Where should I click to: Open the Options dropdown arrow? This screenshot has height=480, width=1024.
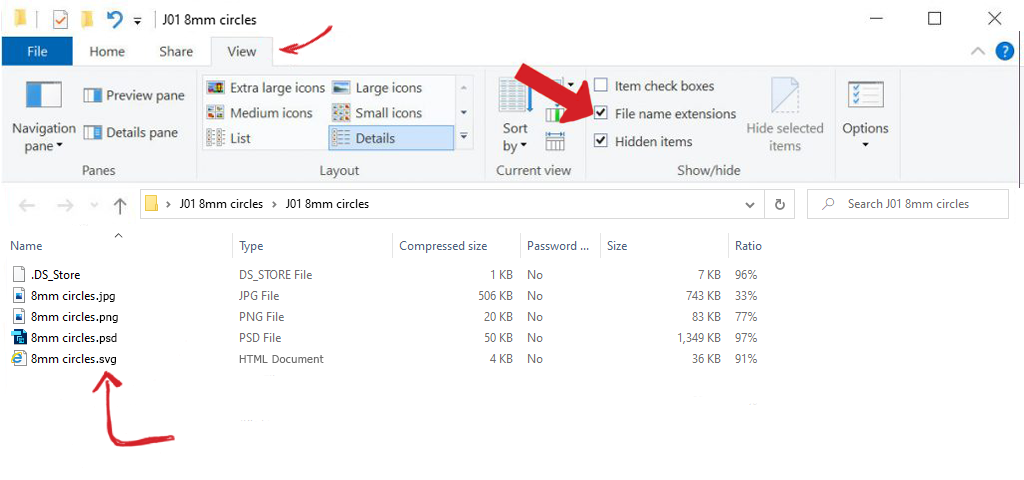[x=865, y=145]
